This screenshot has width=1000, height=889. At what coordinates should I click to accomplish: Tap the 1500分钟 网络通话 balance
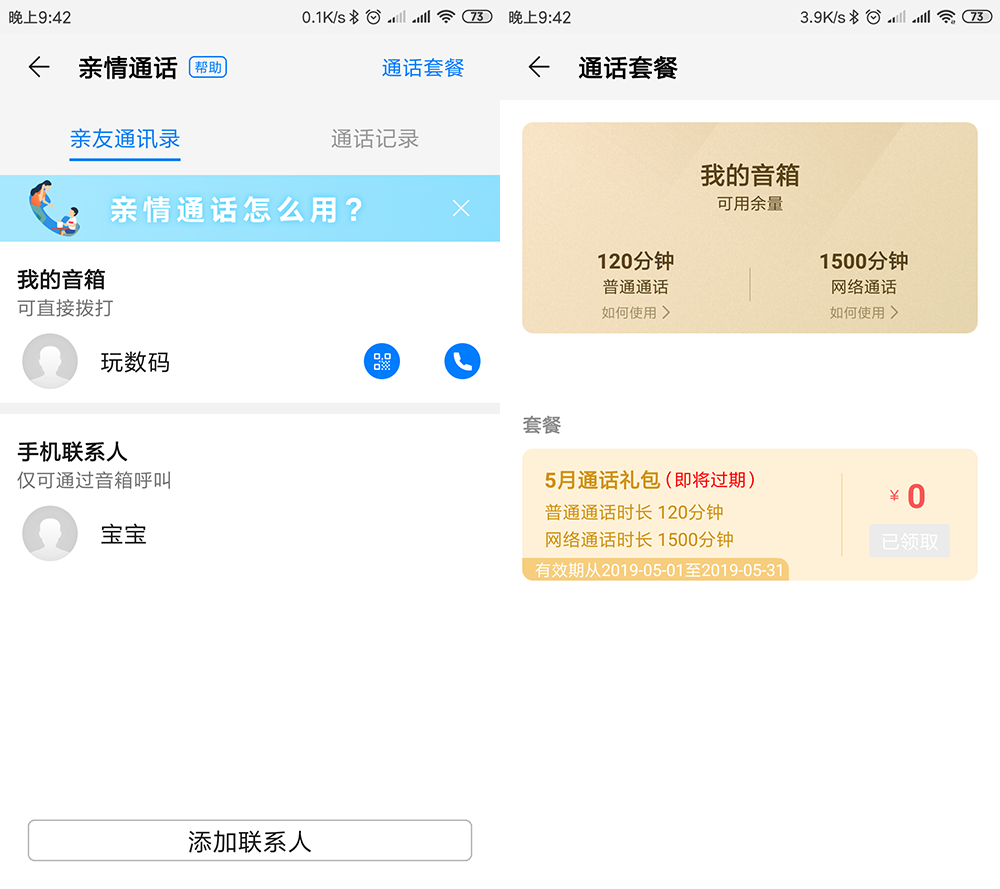(x=864, y=272)
